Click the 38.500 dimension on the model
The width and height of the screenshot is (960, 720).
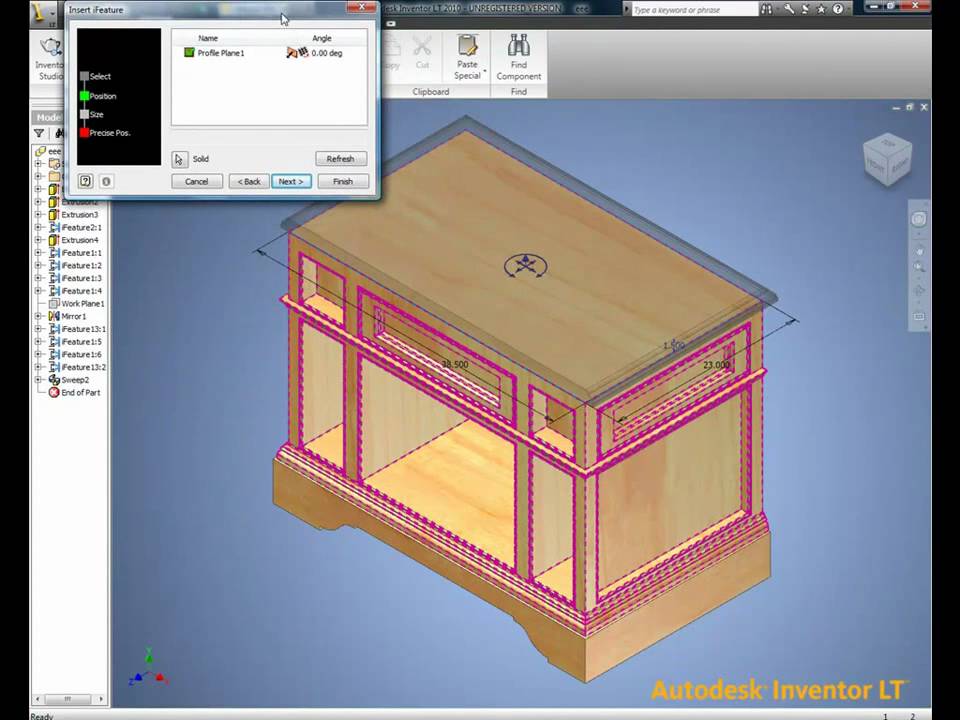[455, 364]
